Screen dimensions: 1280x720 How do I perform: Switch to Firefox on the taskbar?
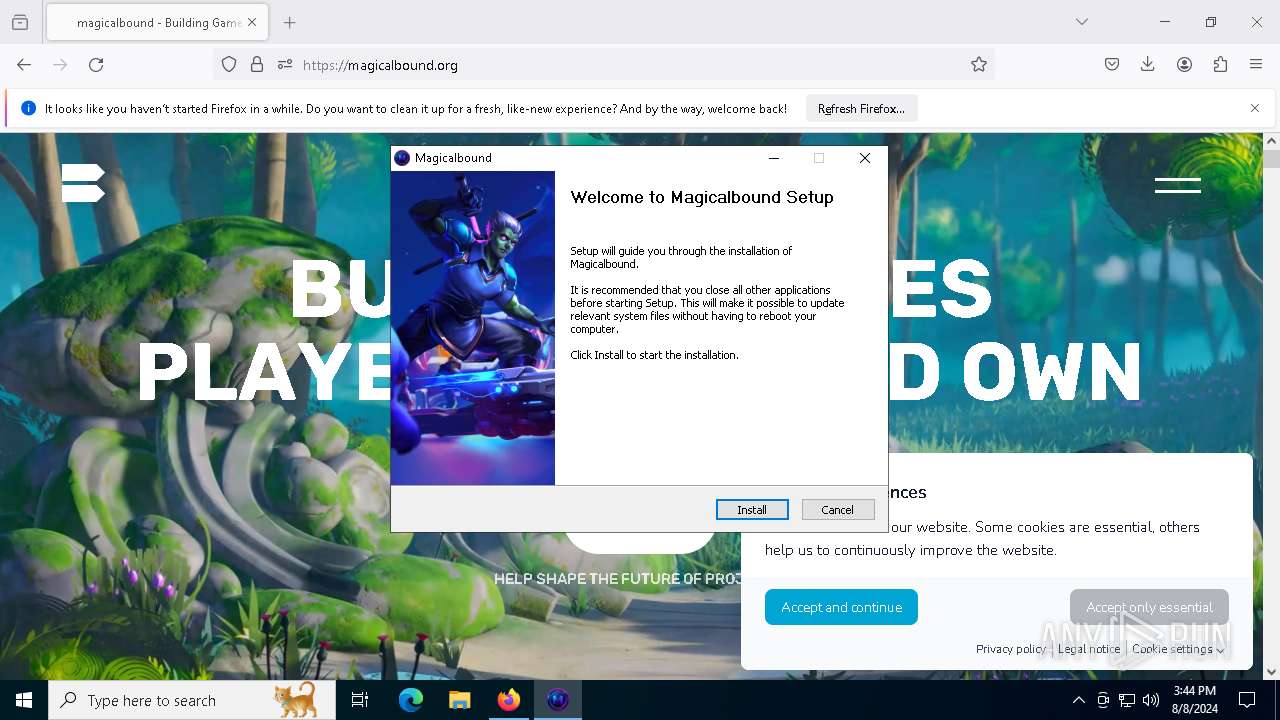[x=509, y=700]
